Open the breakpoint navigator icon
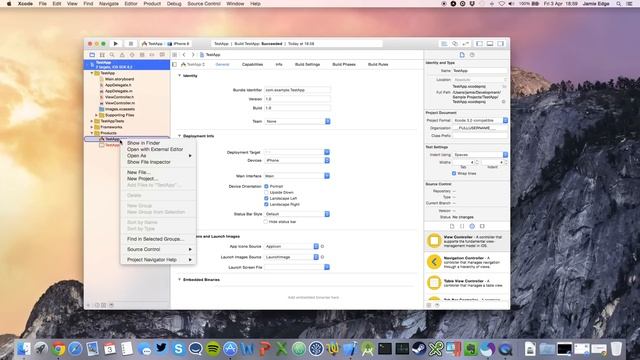 pos(152,55)
